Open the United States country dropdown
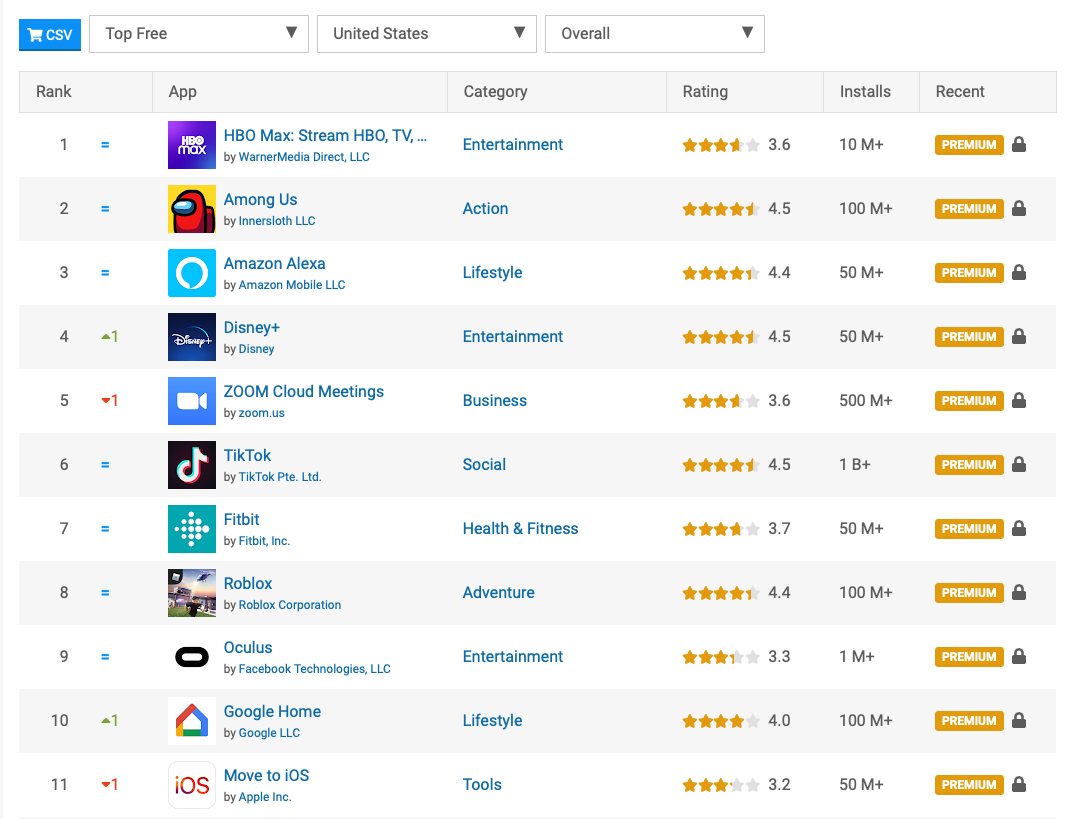The width and height of the screenshot is (1072, 819). pyautogui.click(x=427, y=33)
